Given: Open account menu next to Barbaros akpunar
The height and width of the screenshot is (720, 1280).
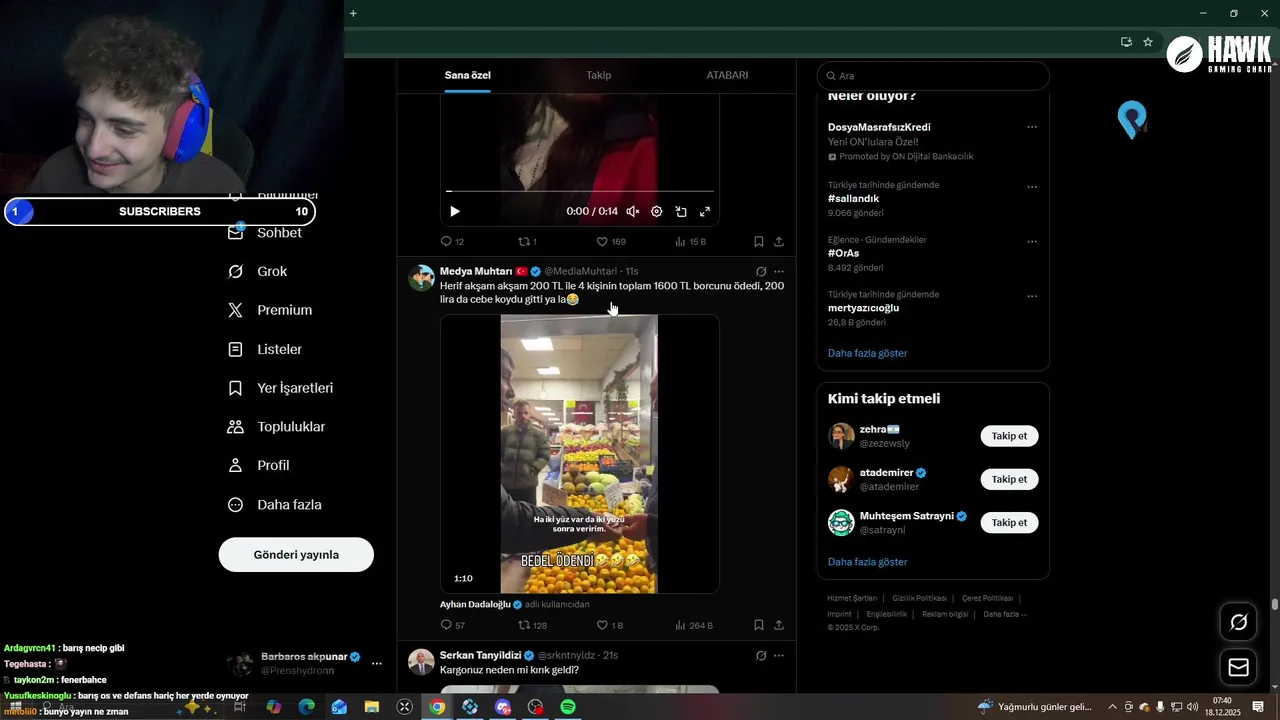Looking at the screenshot, I should pyautogui.click(x=377, y=664).
